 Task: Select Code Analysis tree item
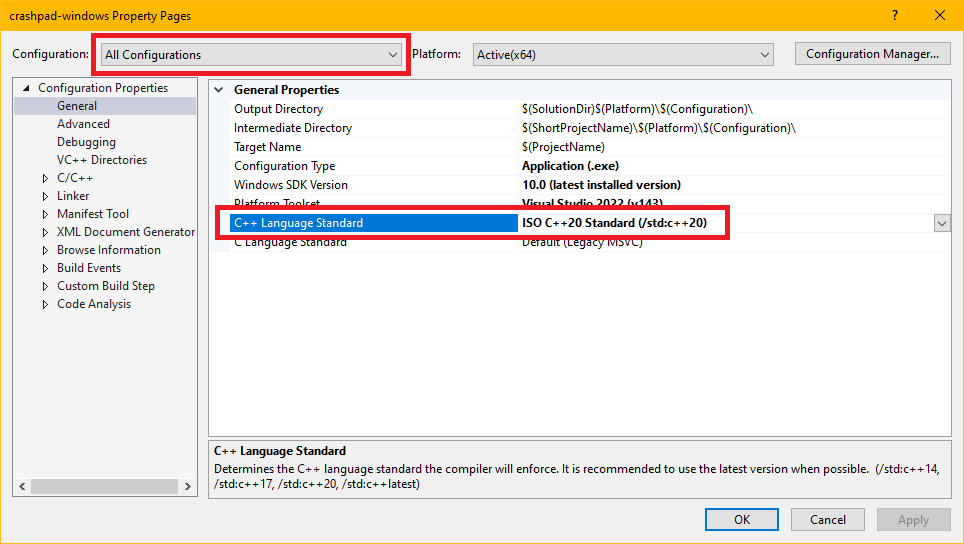coord(93,304)
